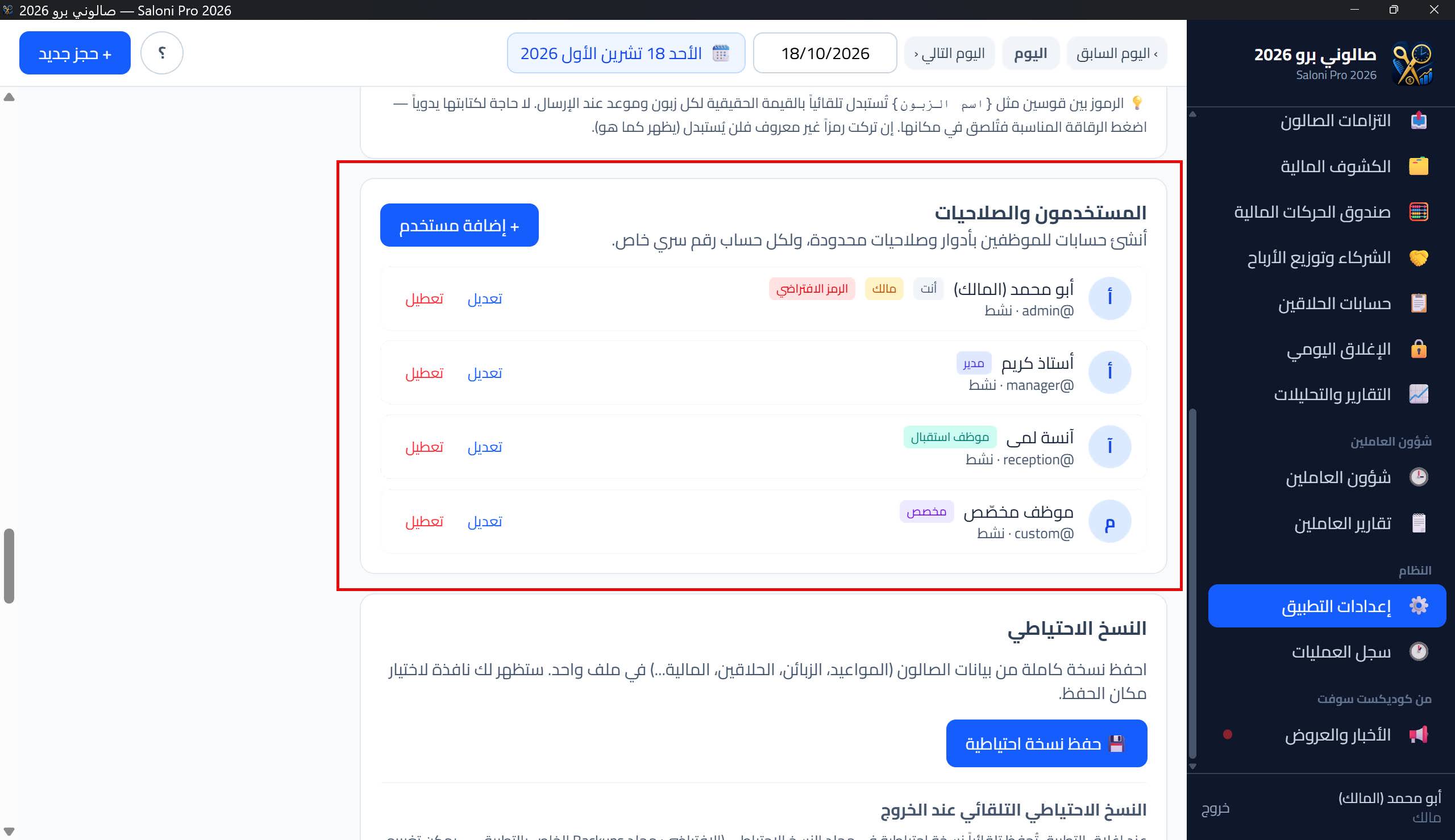Open الشركاء وتوزيع الأرباح handshake icon
1455x840 pixels.
click(x=1418, y=257)
